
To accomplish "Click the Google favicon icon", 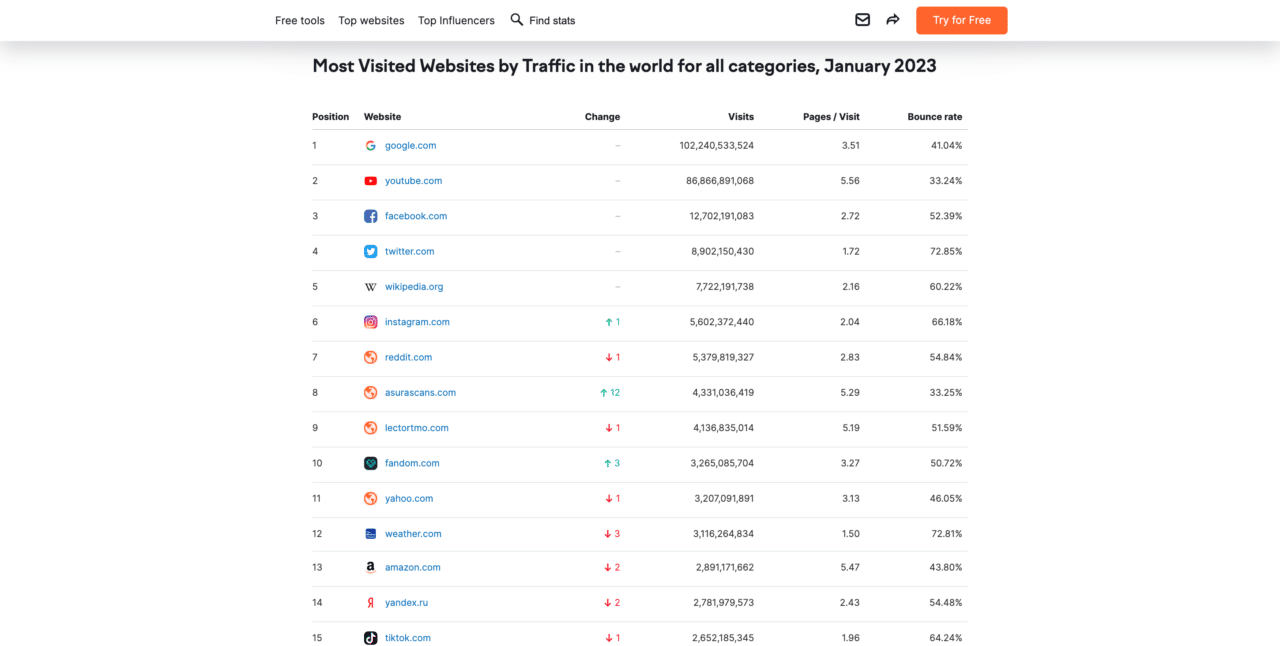I will pos(370,145).
